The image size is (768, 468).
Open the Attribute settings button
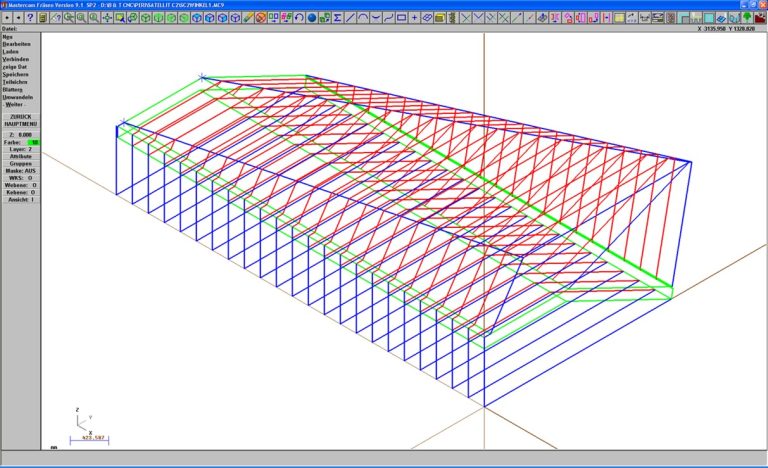[x=20, y=156]
